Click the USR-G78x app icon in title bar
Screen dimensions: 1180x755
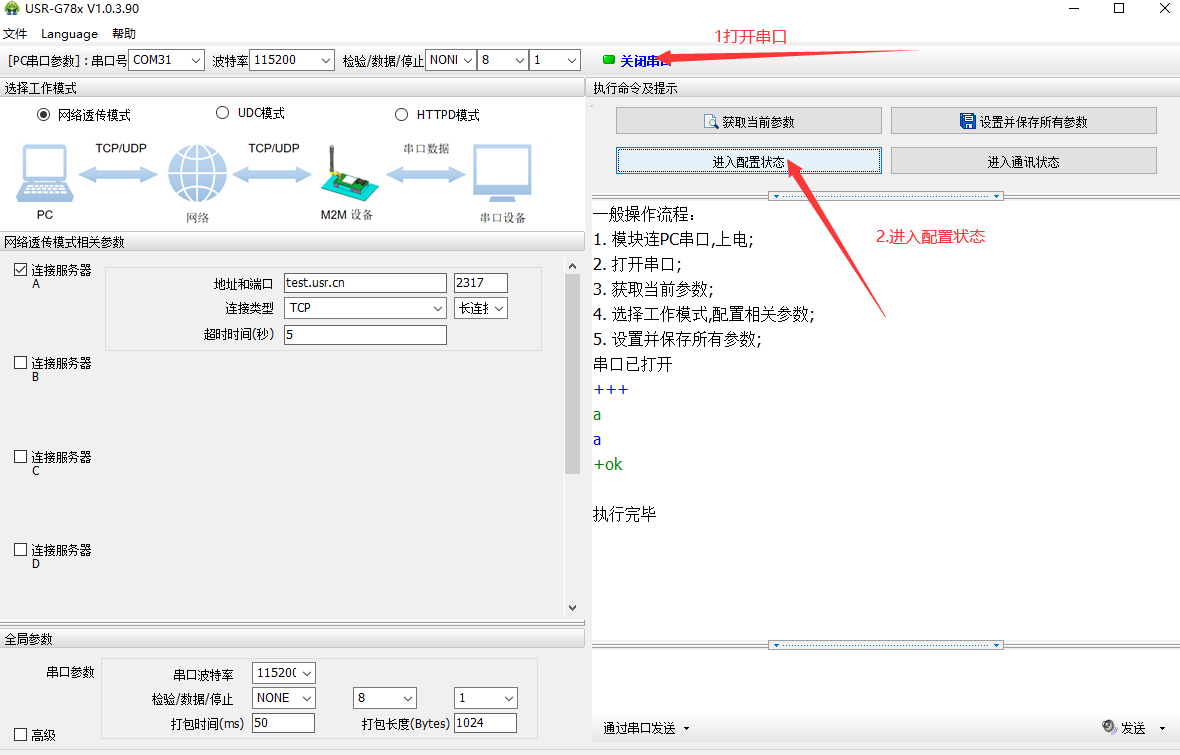(x=12, y=9)
